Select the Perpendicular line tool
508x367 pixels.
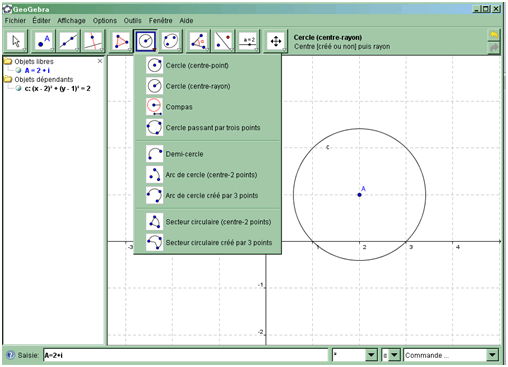pos(93,41)
